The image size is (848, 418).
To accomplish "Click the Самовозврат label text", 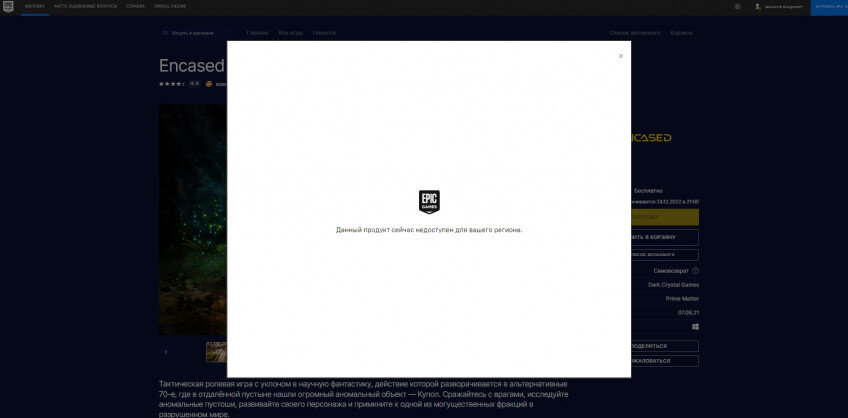I will click(671, 271).
